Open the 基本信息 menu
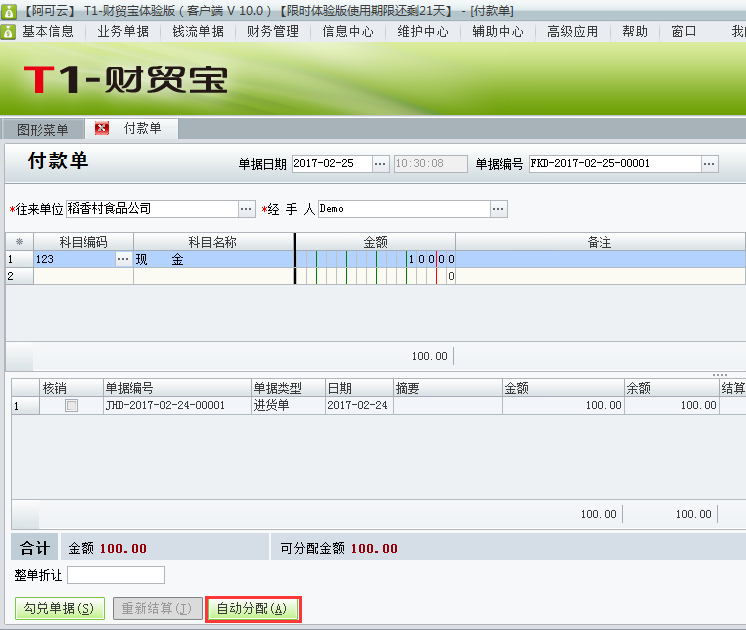Screen dimensions: 746x630 (x=48, y=32)
